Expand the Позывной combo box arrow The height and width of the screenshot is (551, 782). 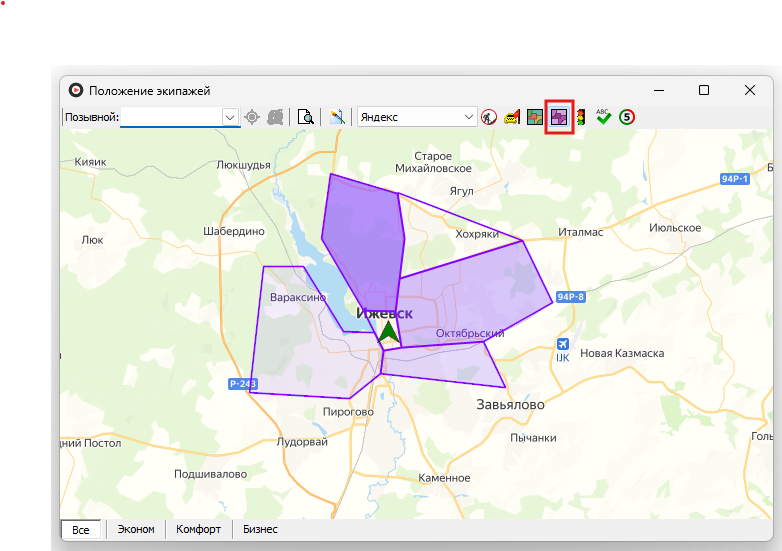tap(230, 117)
